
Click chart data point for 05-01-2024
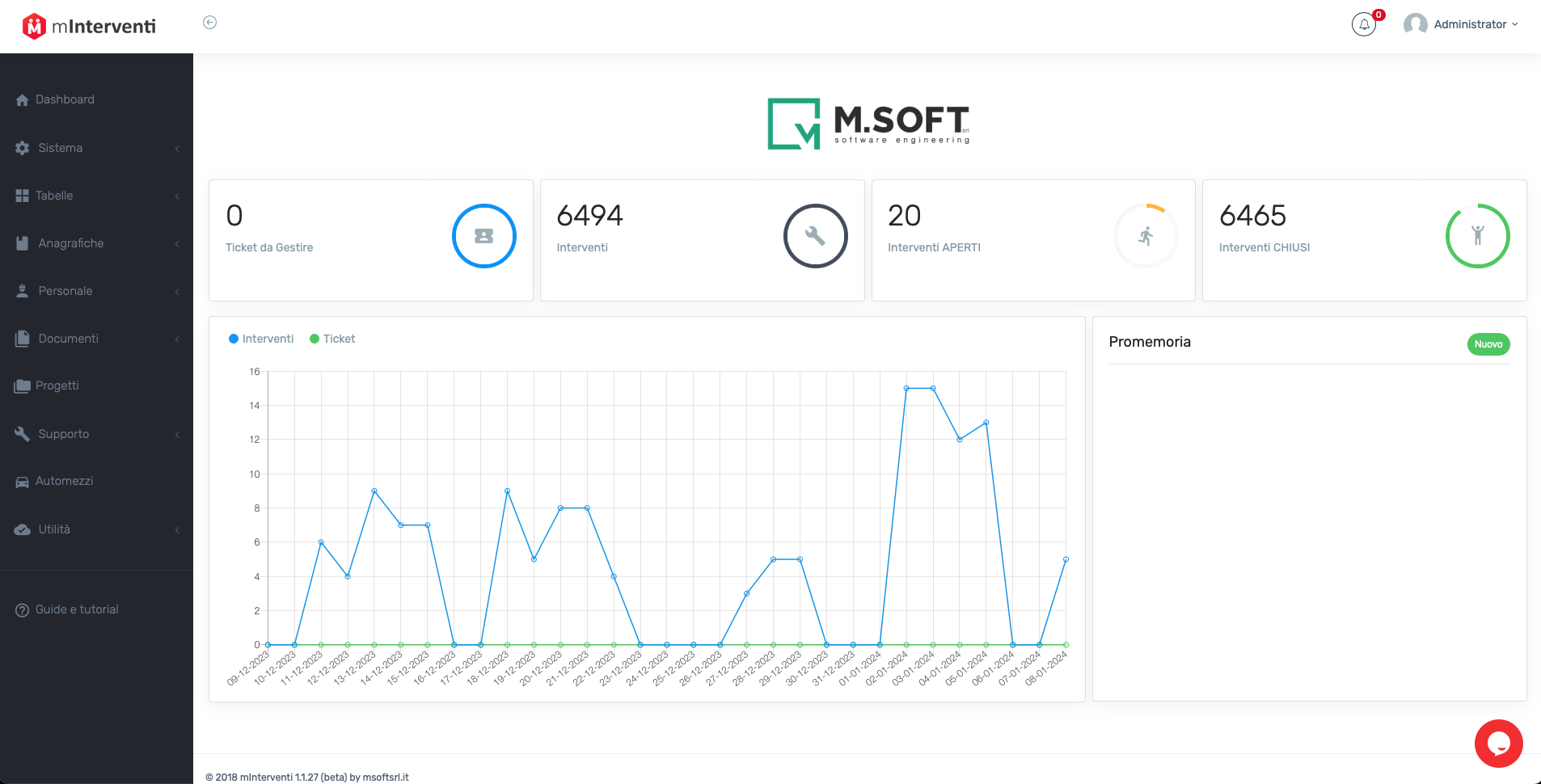click(x=986, y=423)
